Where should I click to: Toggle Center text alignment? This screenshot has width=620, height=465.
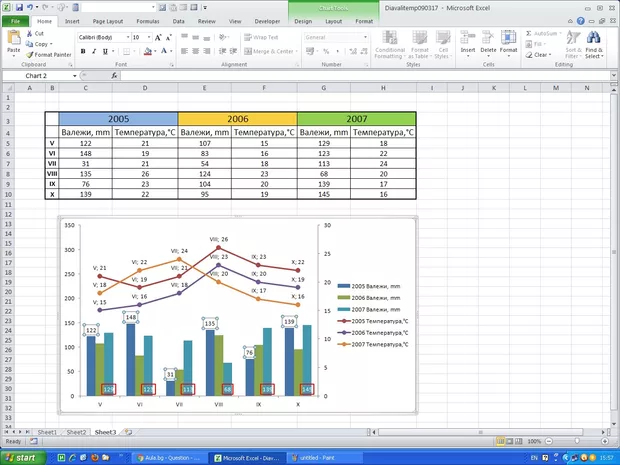[195, 51]
